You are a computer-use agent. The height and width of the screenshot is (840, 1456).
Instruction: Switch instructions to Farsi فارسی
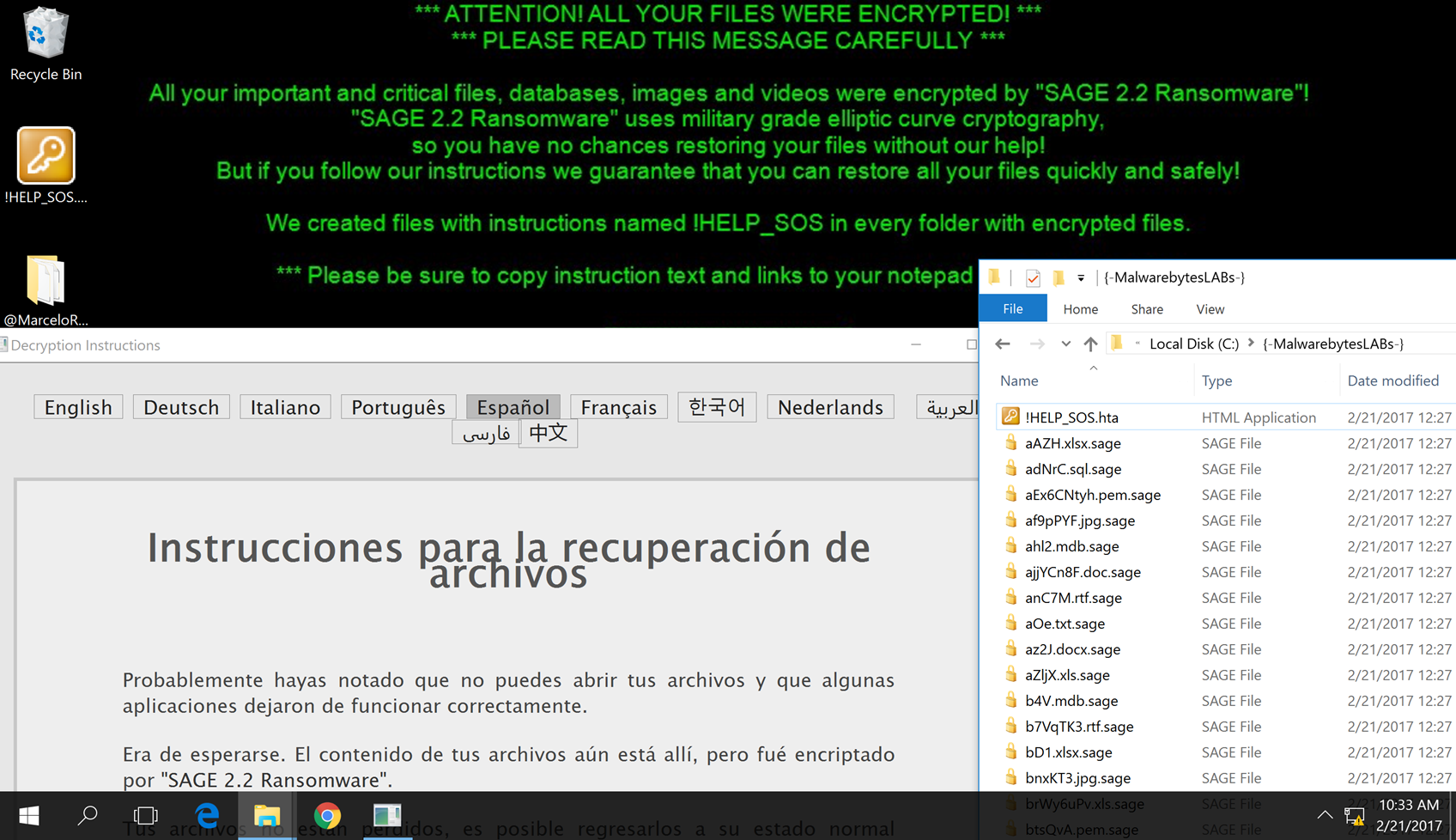point(486,433)
